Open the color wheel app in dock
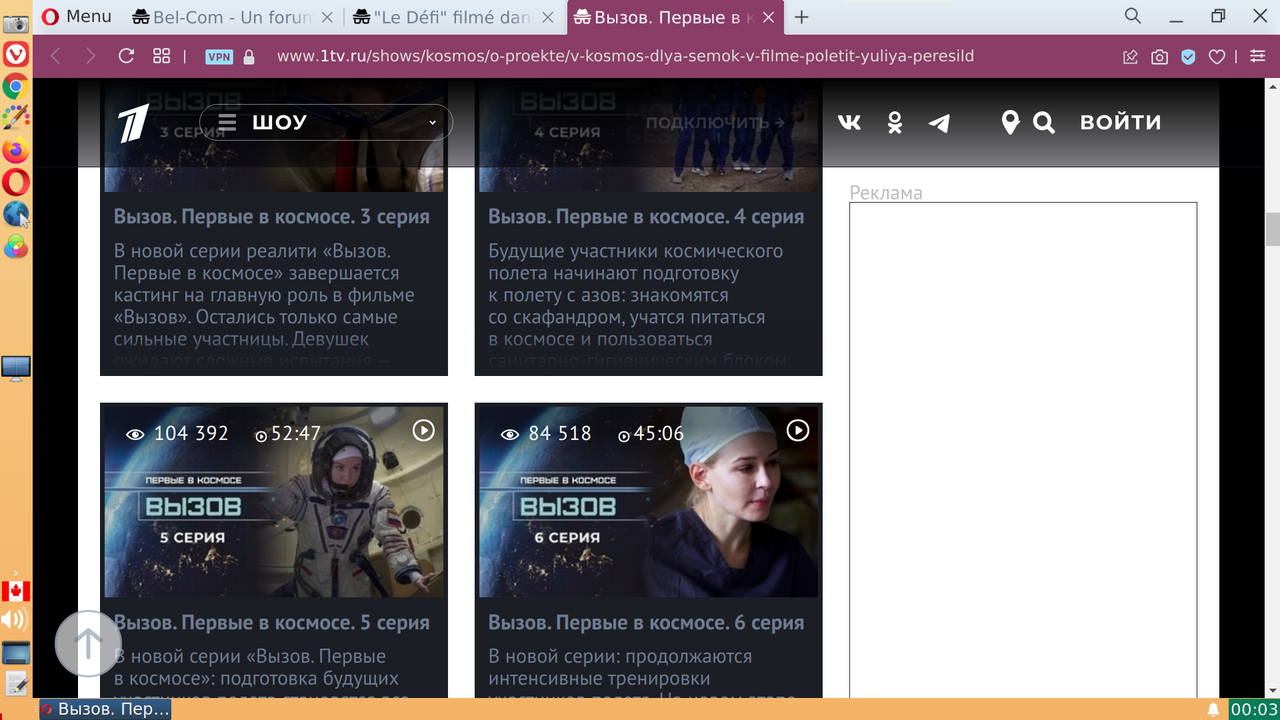1280x720 pixels. point(15,247)
